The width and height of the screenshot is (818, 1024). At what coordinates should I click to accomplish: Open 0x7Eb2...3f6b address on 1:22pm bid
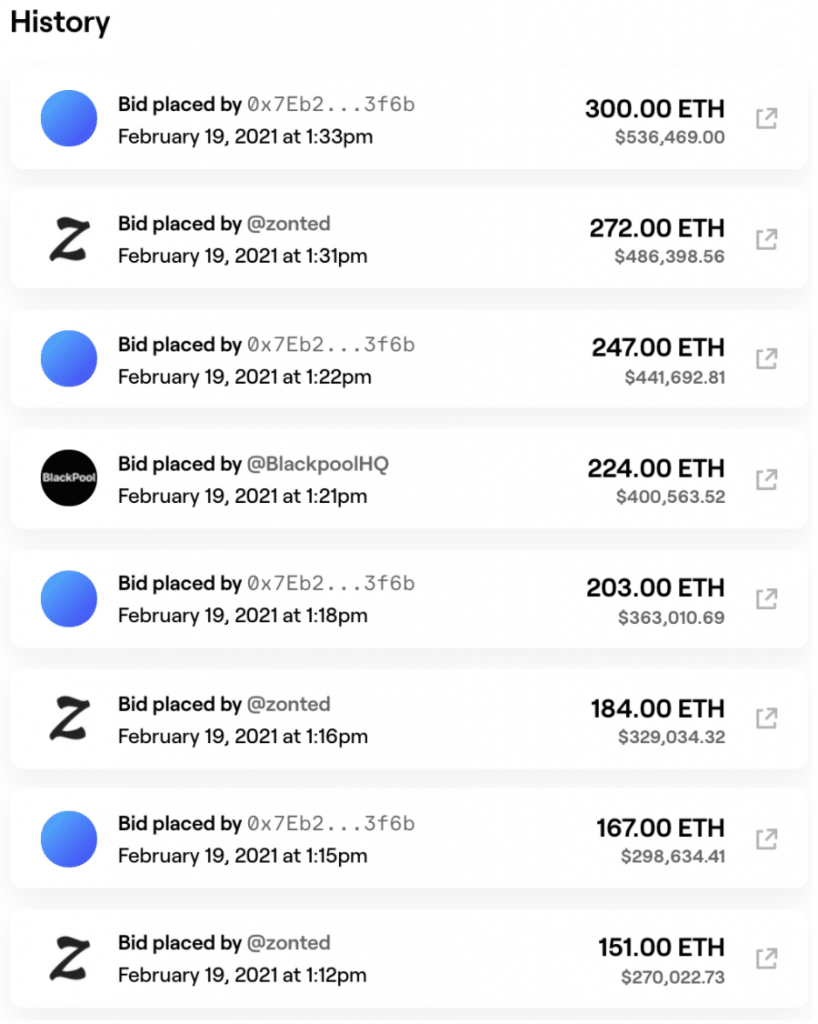[x=330, y=345]
